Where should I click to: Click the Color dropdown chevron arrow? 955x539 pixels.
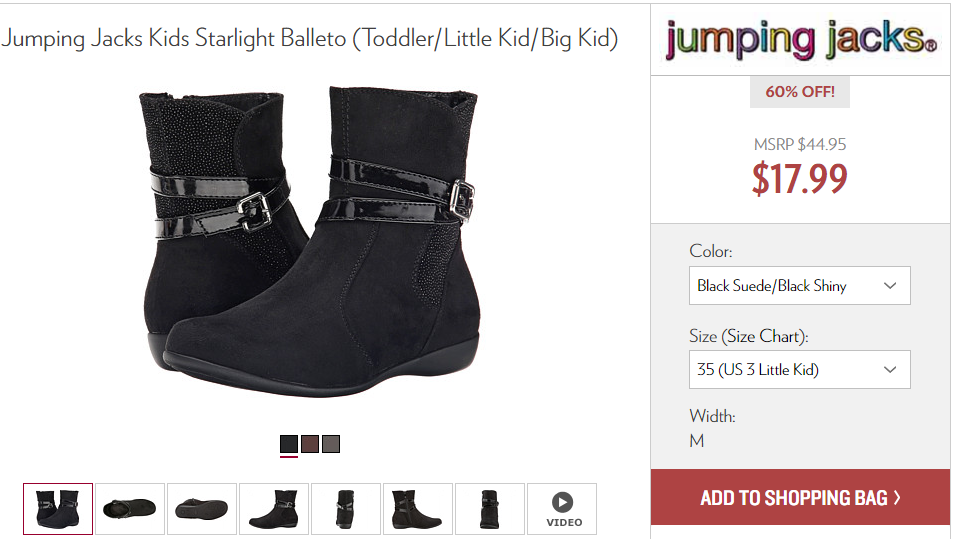pyautogui.click(x=890, y=286)
